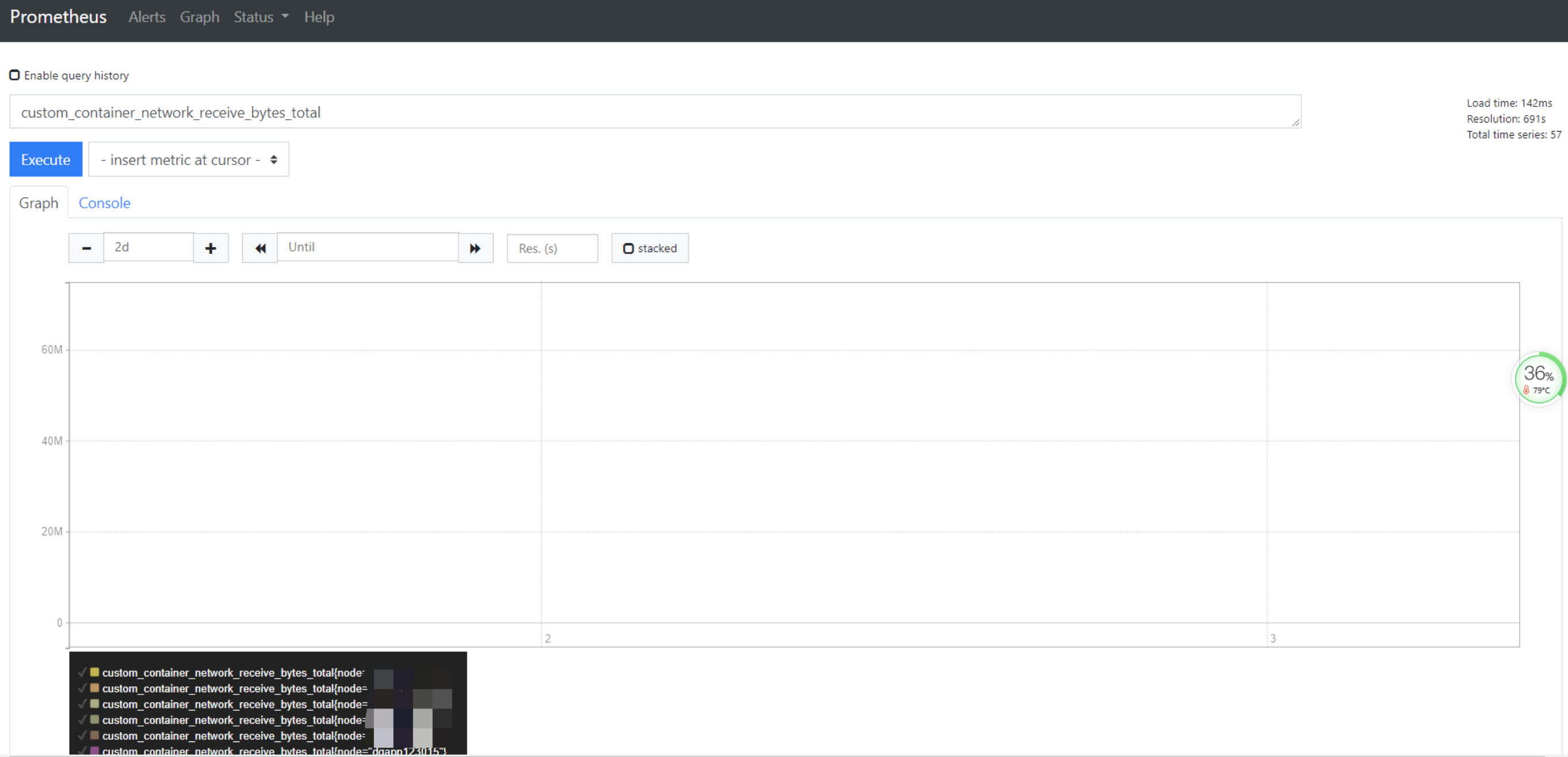Advance end time with forward arrows
This screenshot has height=757, width=1568.
coord(475,248)
